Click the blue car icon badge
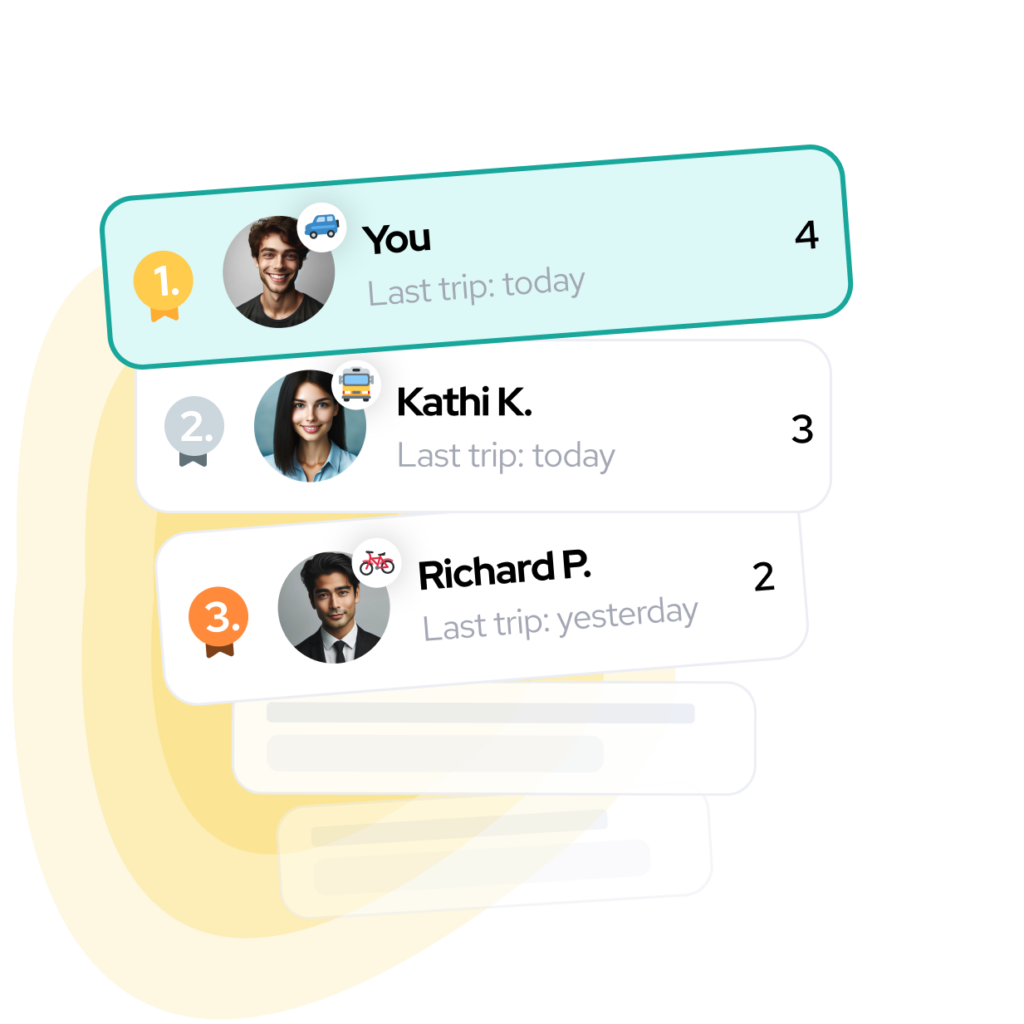 click(x=321, y=227)
